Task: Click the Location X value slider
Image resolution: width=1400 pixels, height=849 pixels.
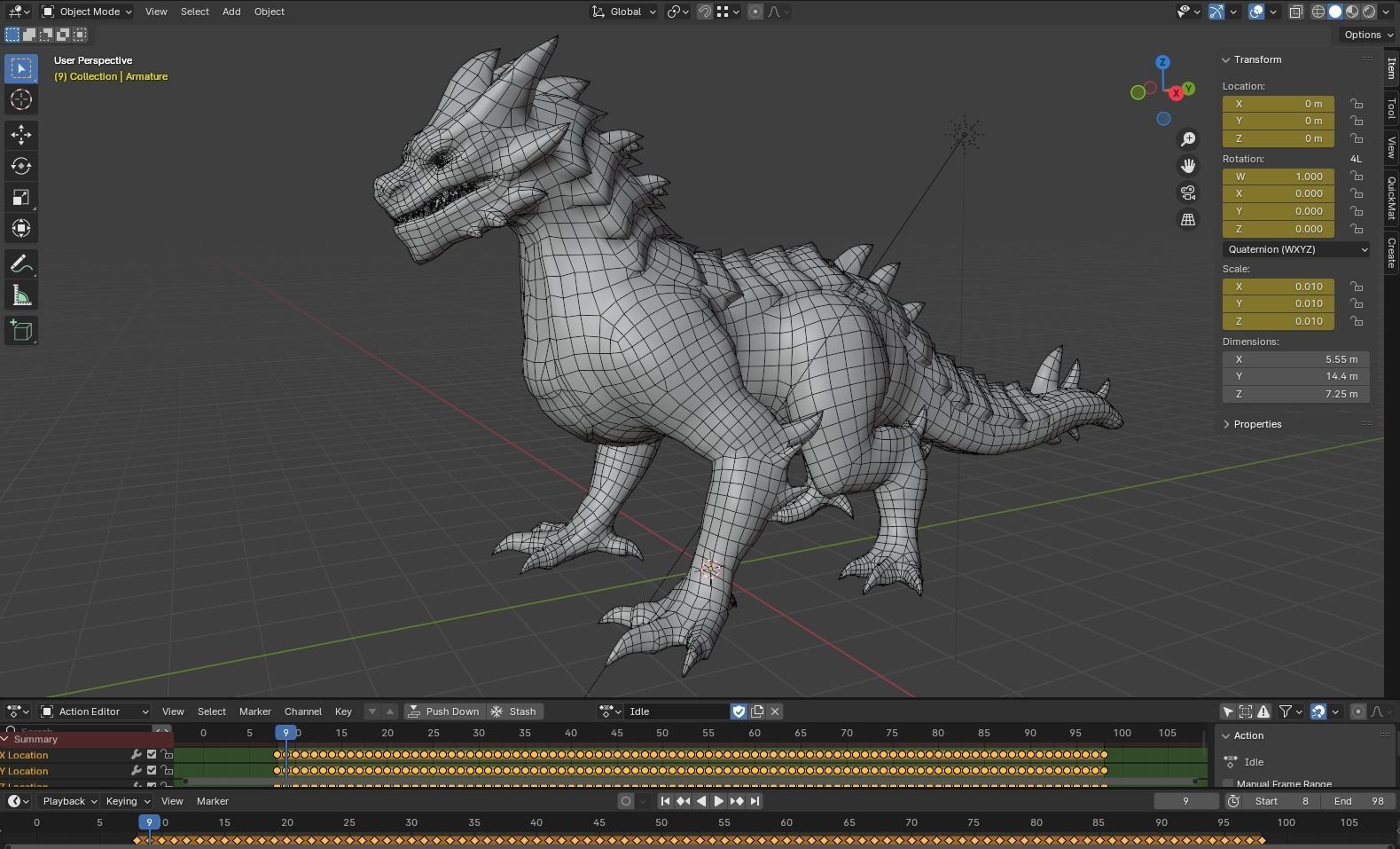Action: click(1278, 104)
